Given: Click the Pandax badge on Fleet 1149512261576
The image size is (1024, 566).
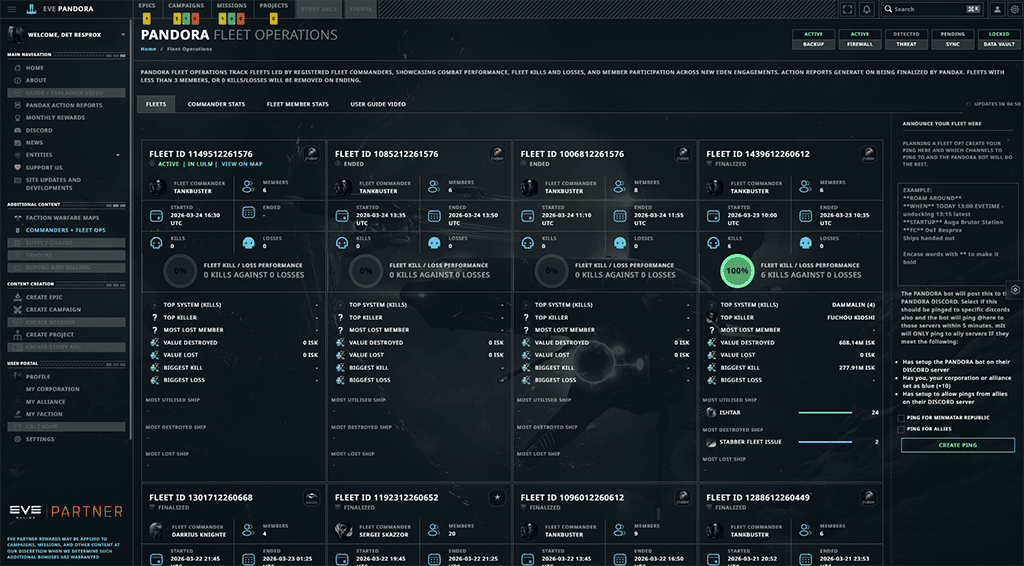Looking at the screenshot, I should point(312,154).
